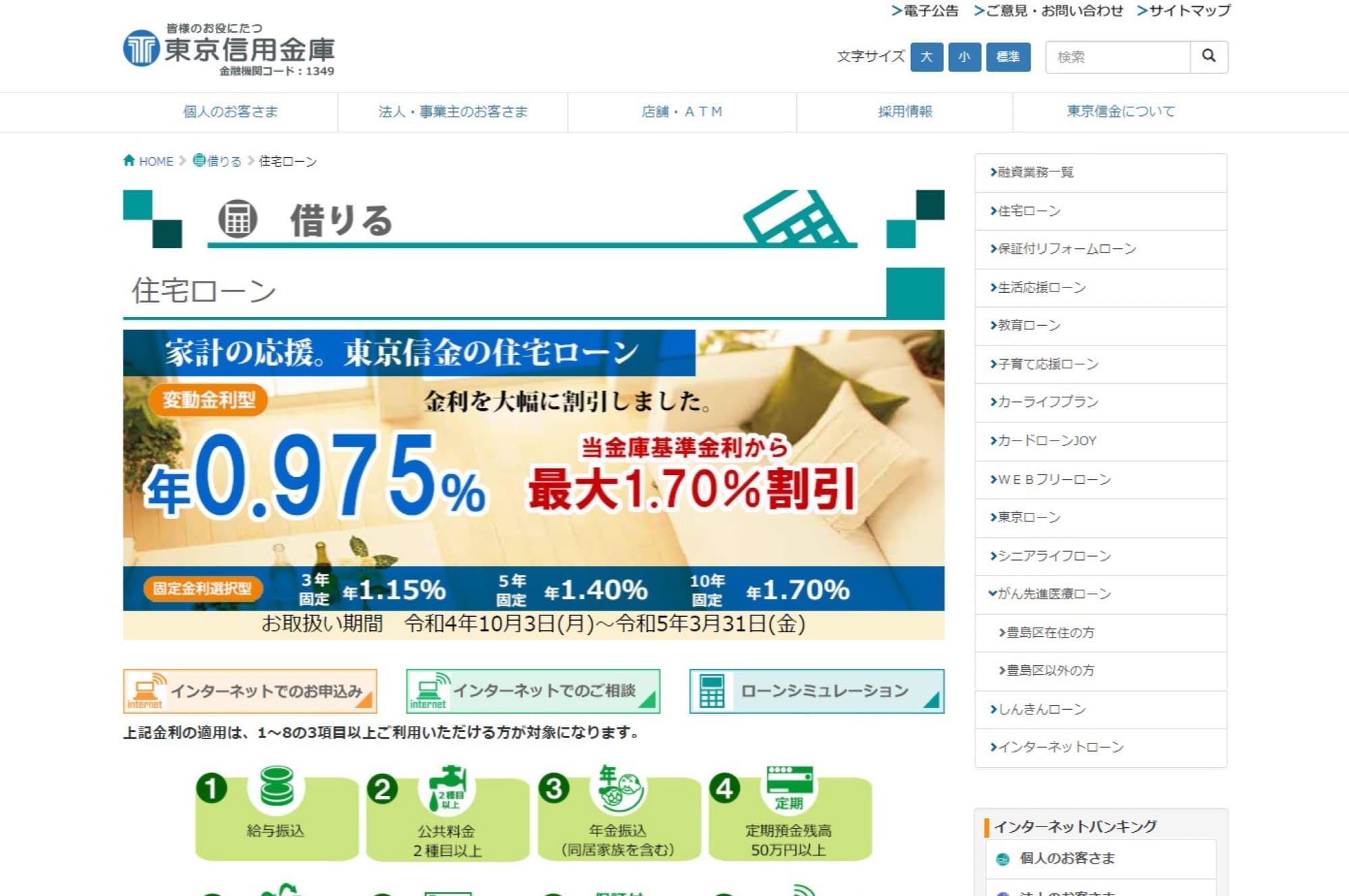Go to HOME breadcrumb link
The width and height of the screenshot is (1349, 896).
pos(156,161)
